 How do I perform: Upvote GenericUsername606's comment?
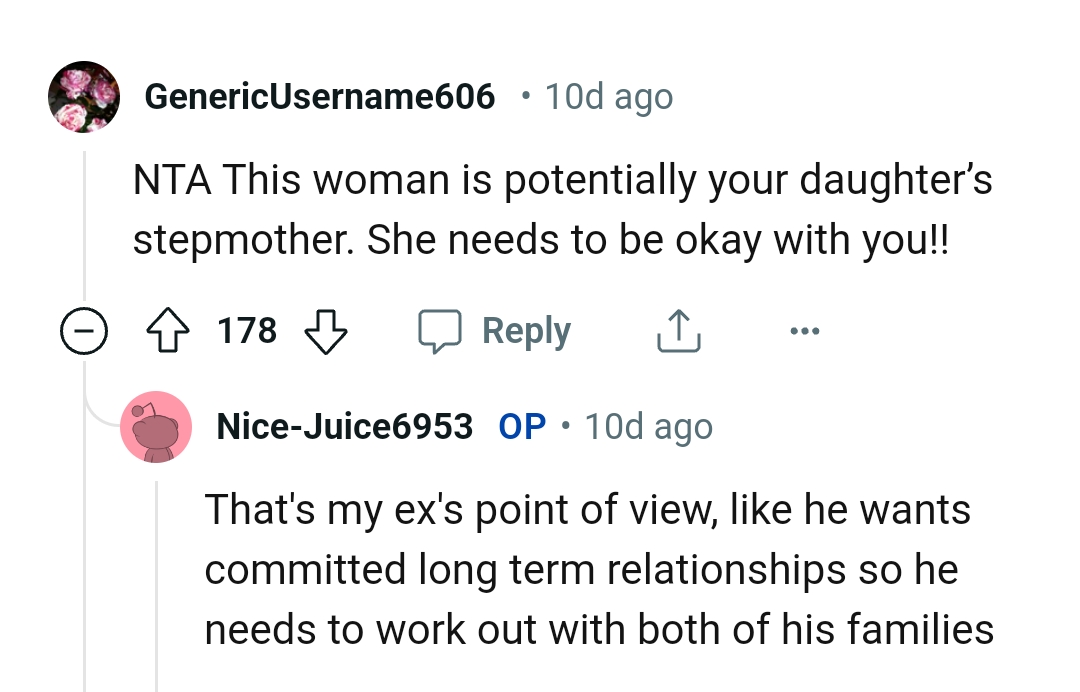point(168,330)
